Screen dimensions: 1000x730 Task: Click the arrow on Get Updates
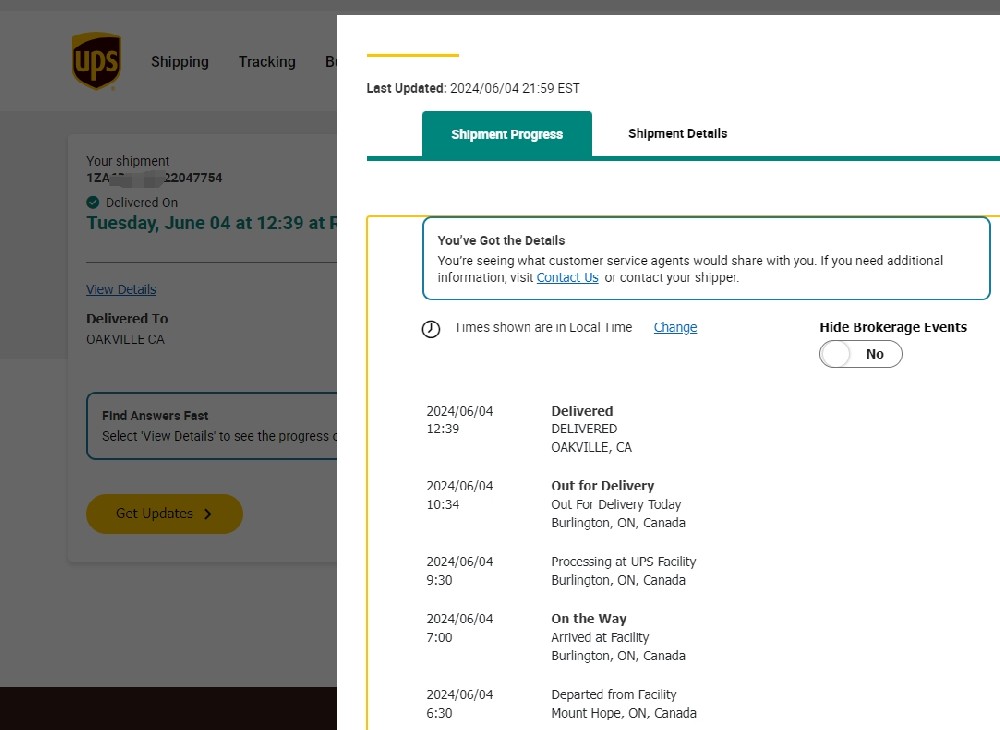pyautogui.click(x=207, y=514)
